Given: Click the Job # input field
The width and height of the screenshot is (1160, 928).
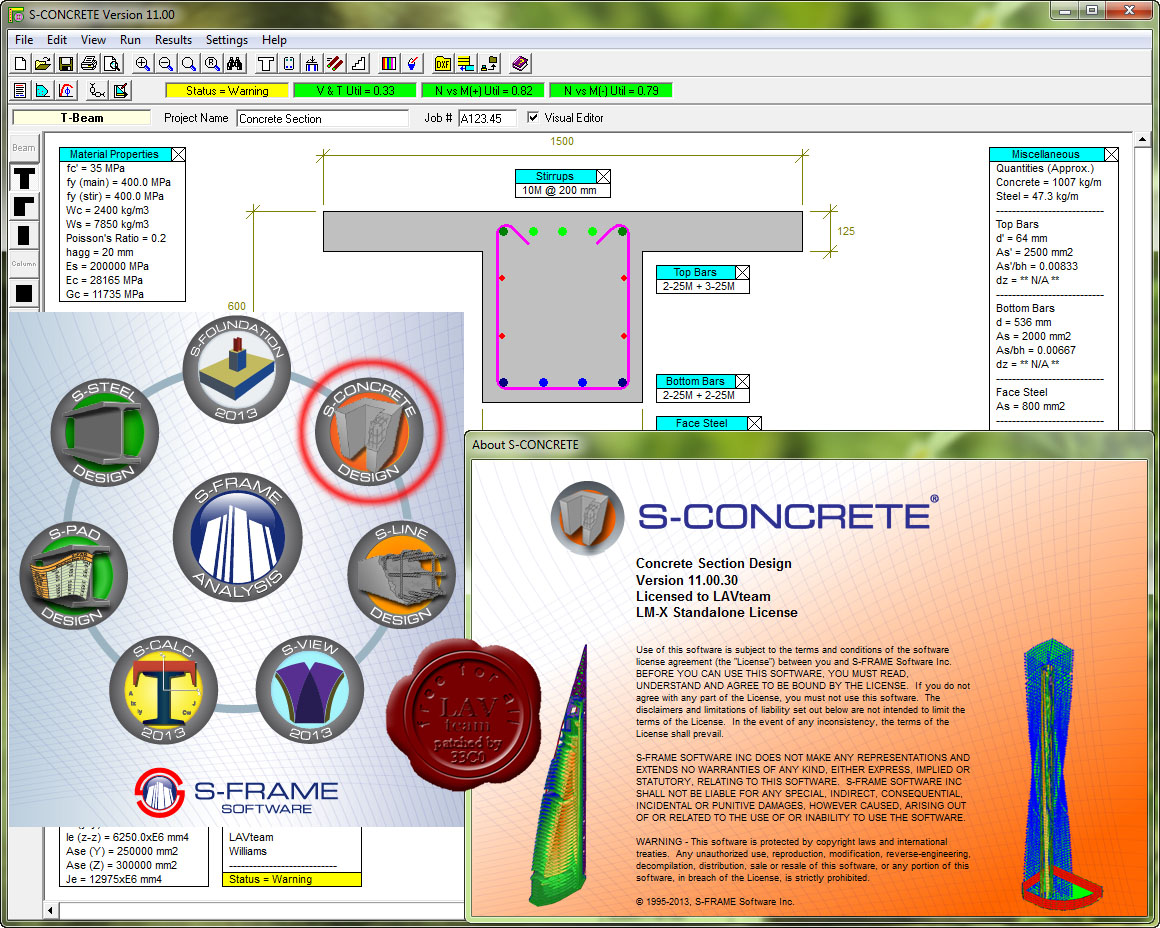Looking at the screenshot, I should tap(487, 118).
